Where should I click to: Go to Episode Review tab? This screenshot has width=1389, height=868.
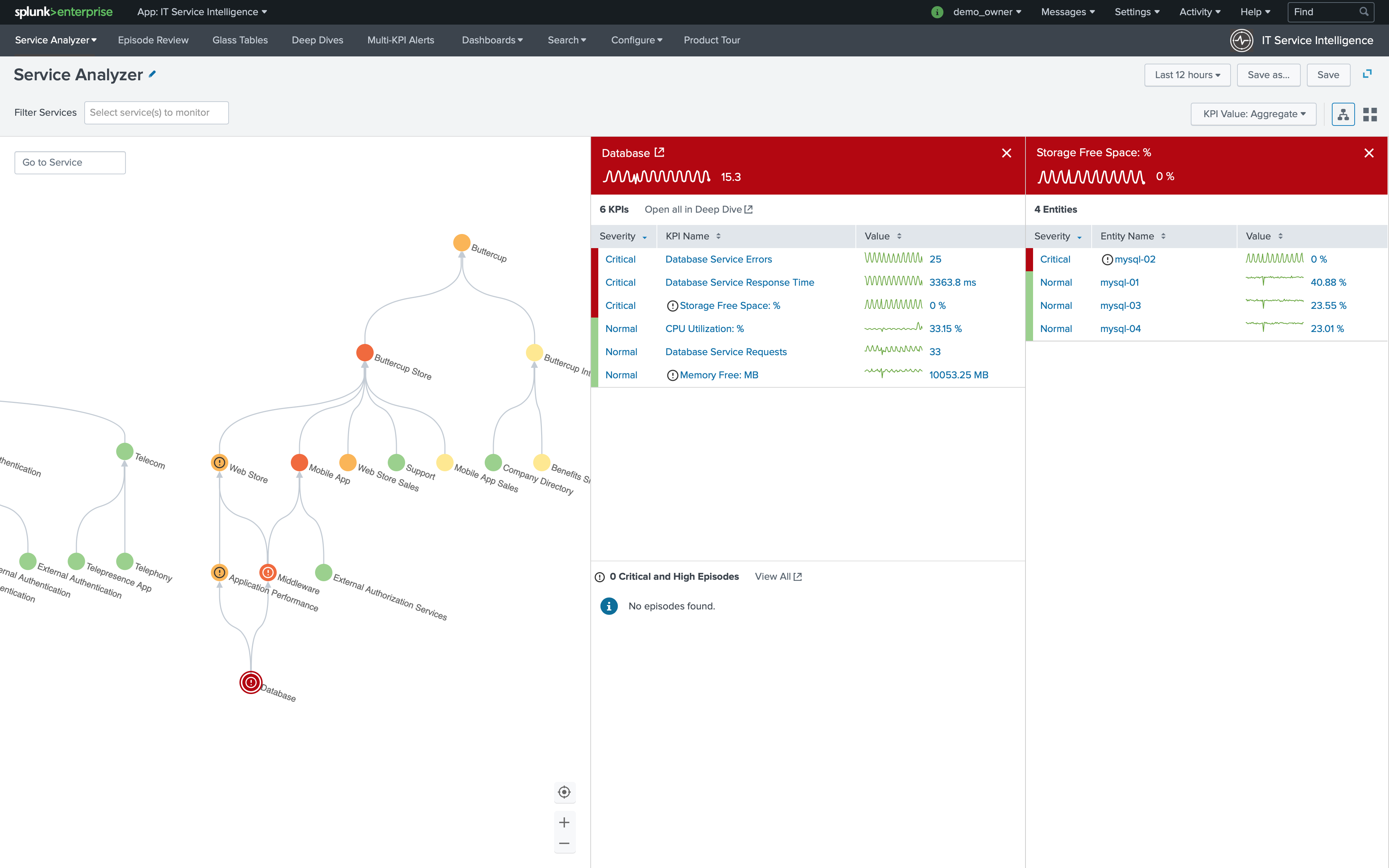click(153, 40)
